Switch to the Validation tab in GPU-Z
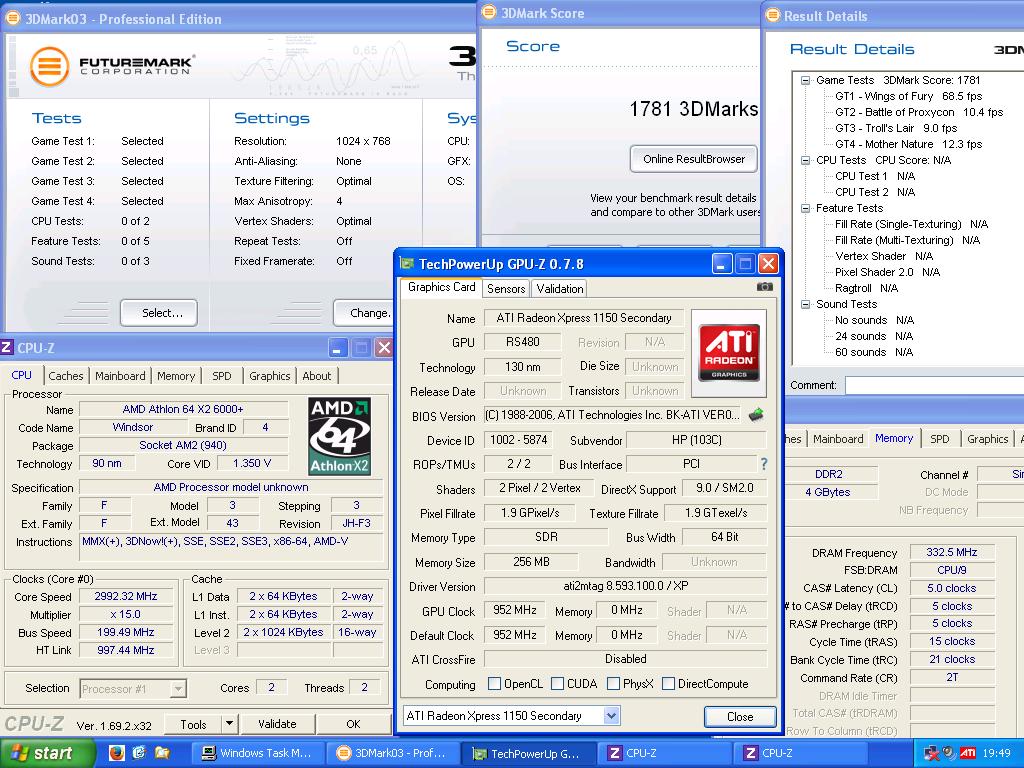The width and height of the screenshot is (1024, 768). click(x=560, y=289)
